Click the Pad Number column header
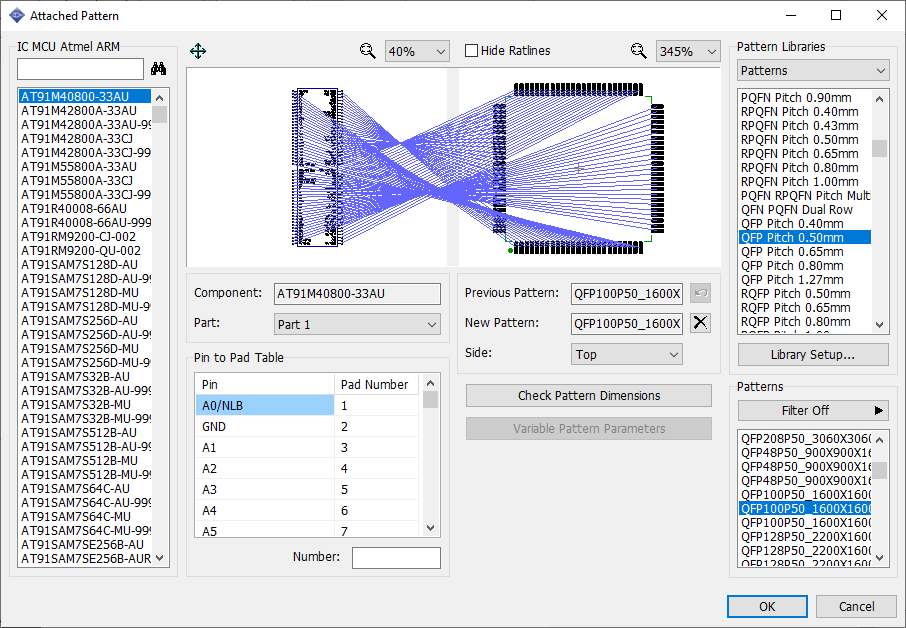Viewport: 906px width, 628px height. [376, 384]
